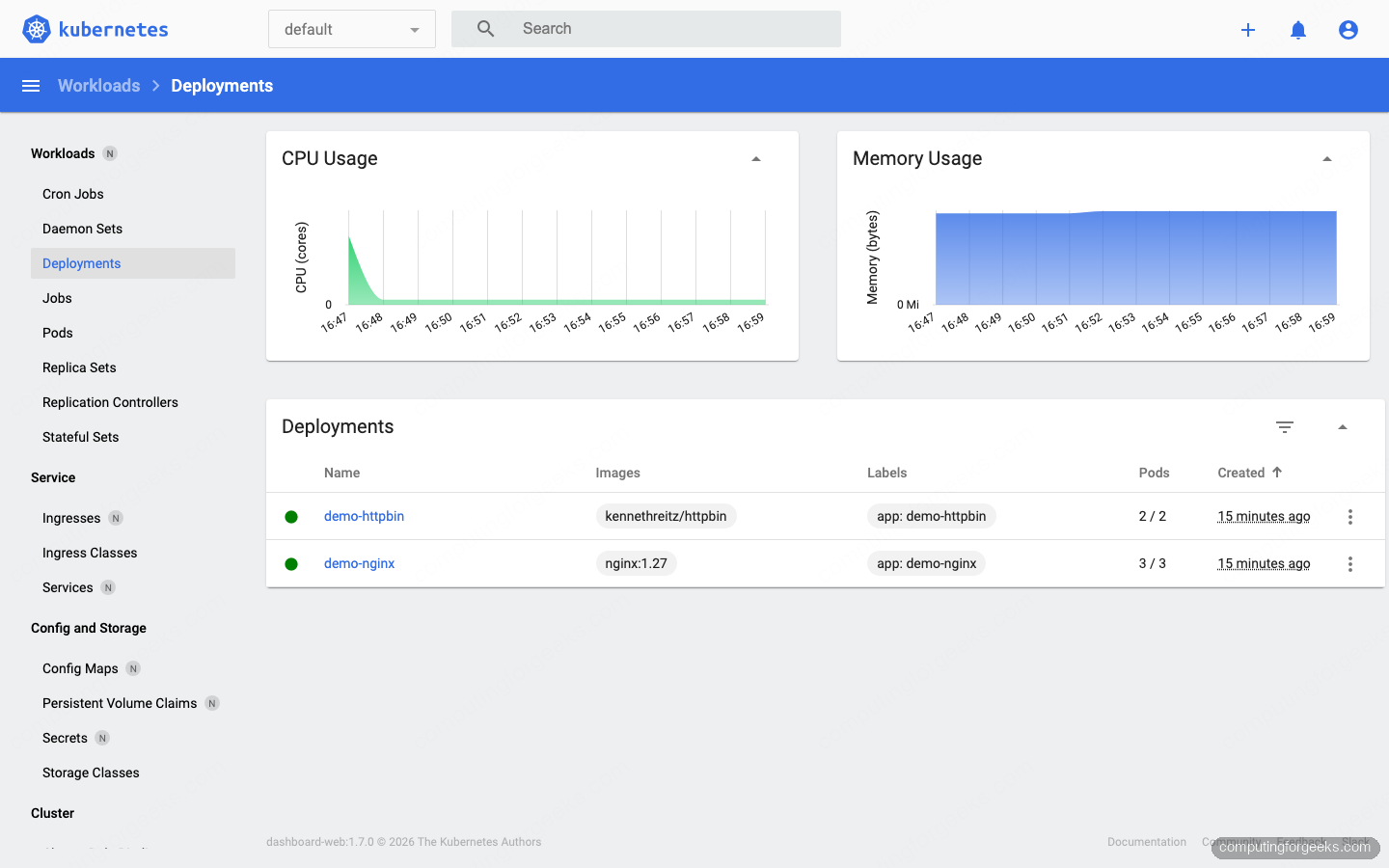Open the user profile icon
This screenshot has width=1389, height=868.
[1348, 29]
